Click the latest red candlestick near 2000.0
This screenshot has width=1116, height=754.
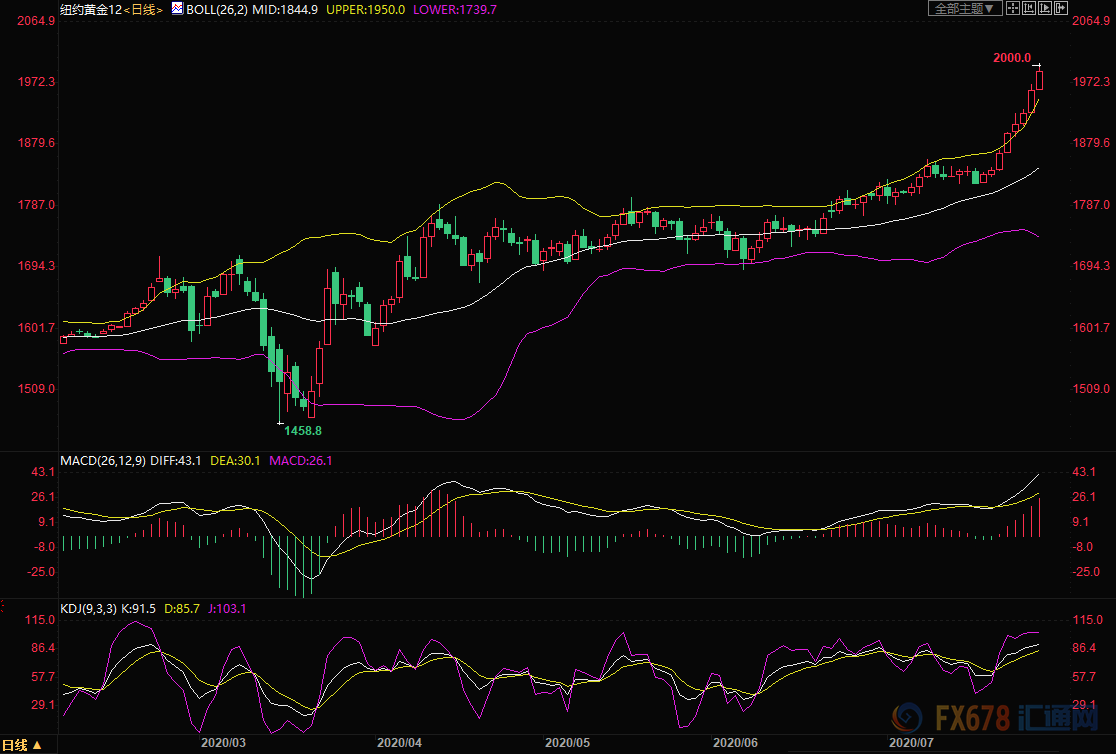pos(1040,79)
